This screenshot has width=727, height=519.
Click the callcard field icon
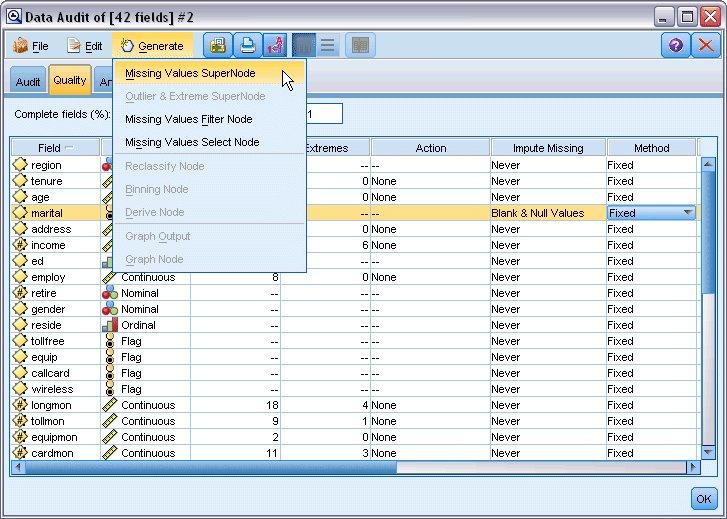coord(20,373)
